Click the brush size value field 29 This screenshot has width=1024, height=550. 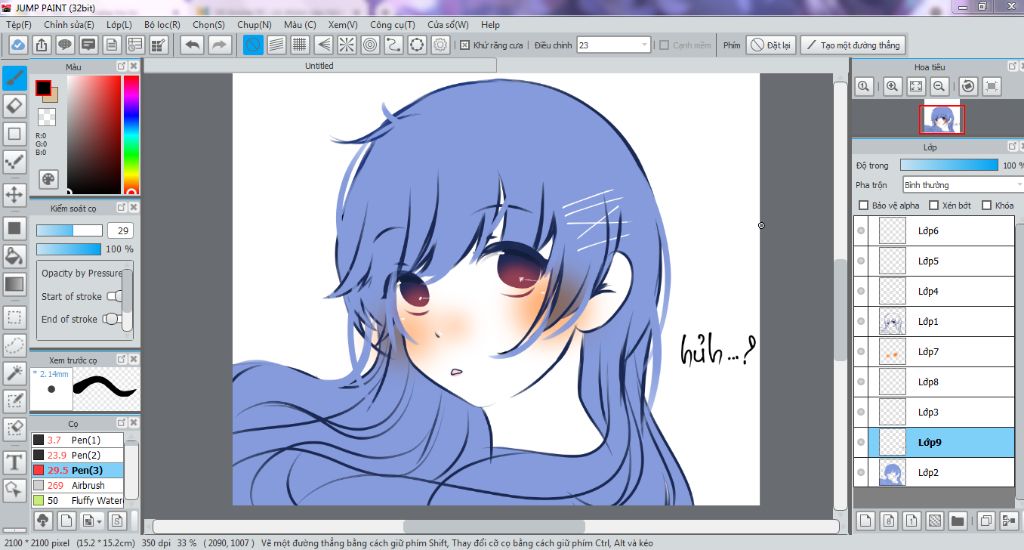(x=121, y=231)
